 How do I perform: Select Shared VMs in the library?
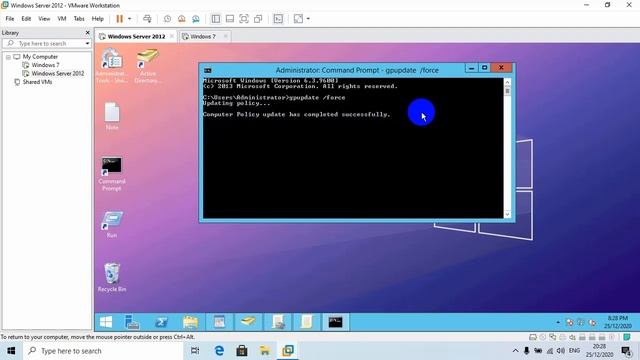37,82
